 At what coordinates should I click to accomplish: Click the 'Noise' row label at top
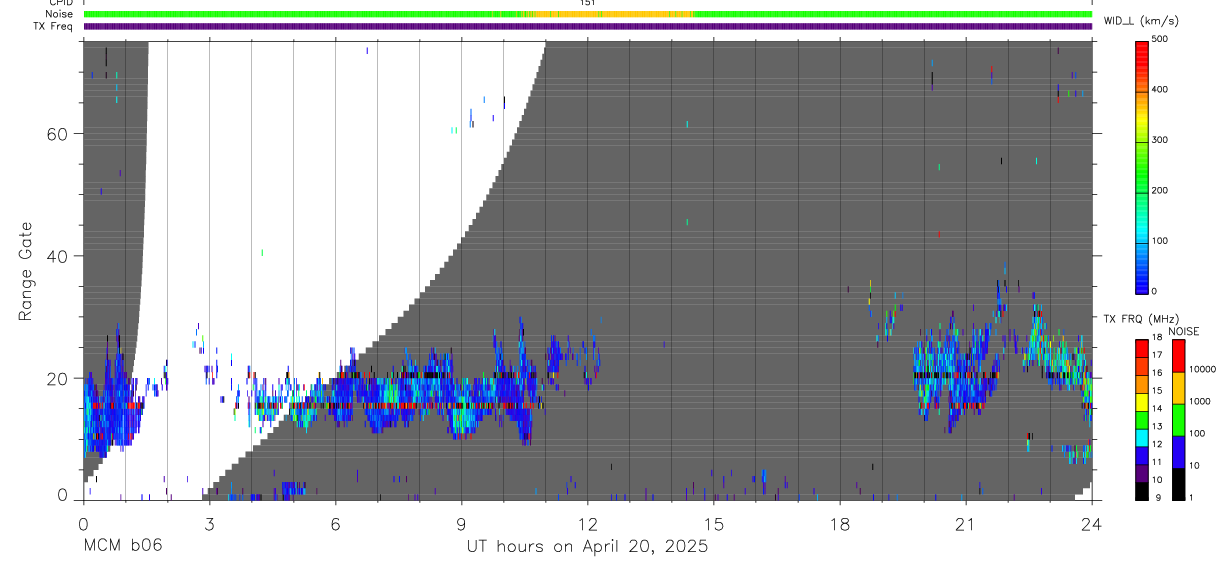click(59, 14)
